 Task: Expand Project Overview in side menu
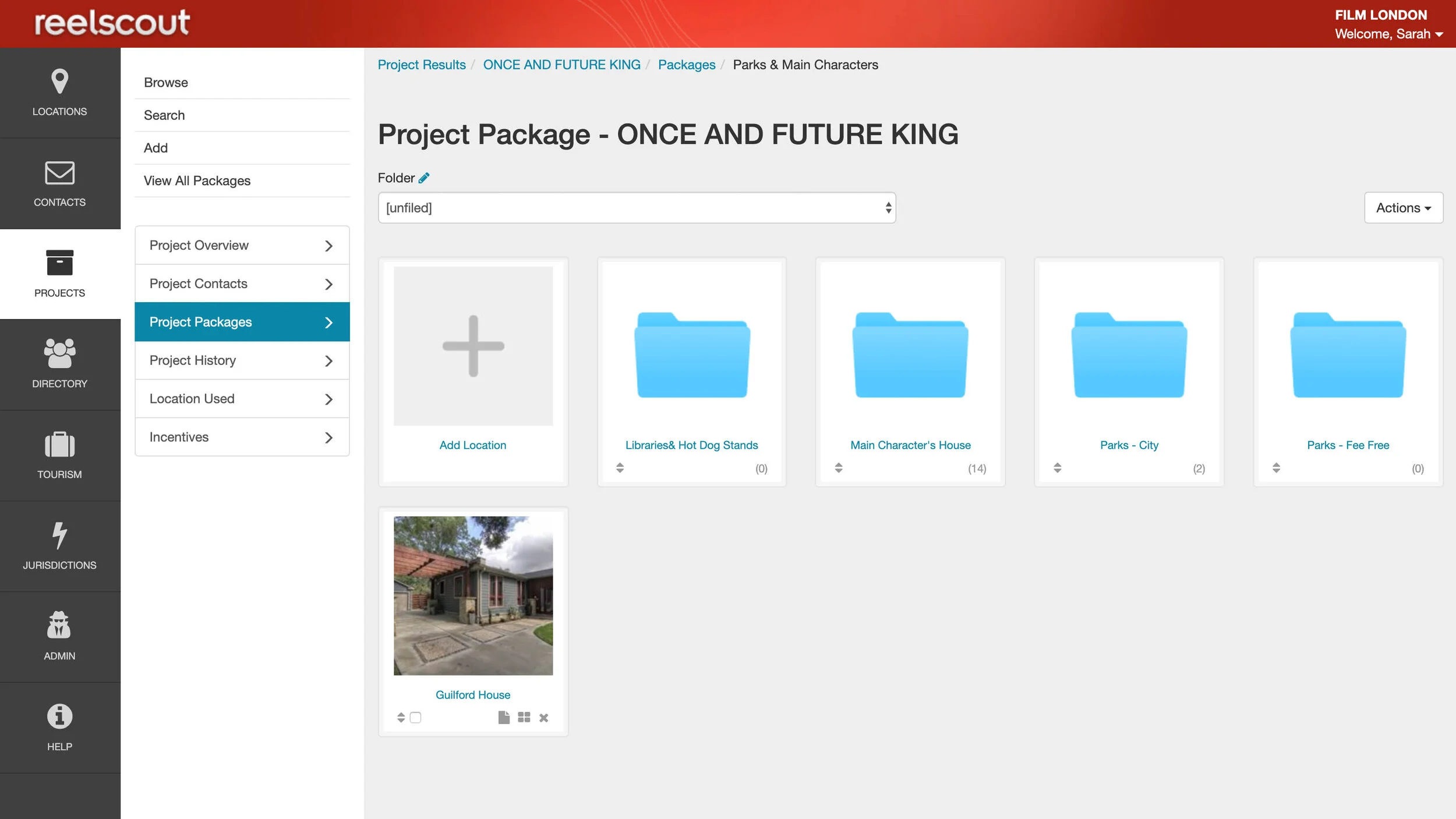point(242,246)
